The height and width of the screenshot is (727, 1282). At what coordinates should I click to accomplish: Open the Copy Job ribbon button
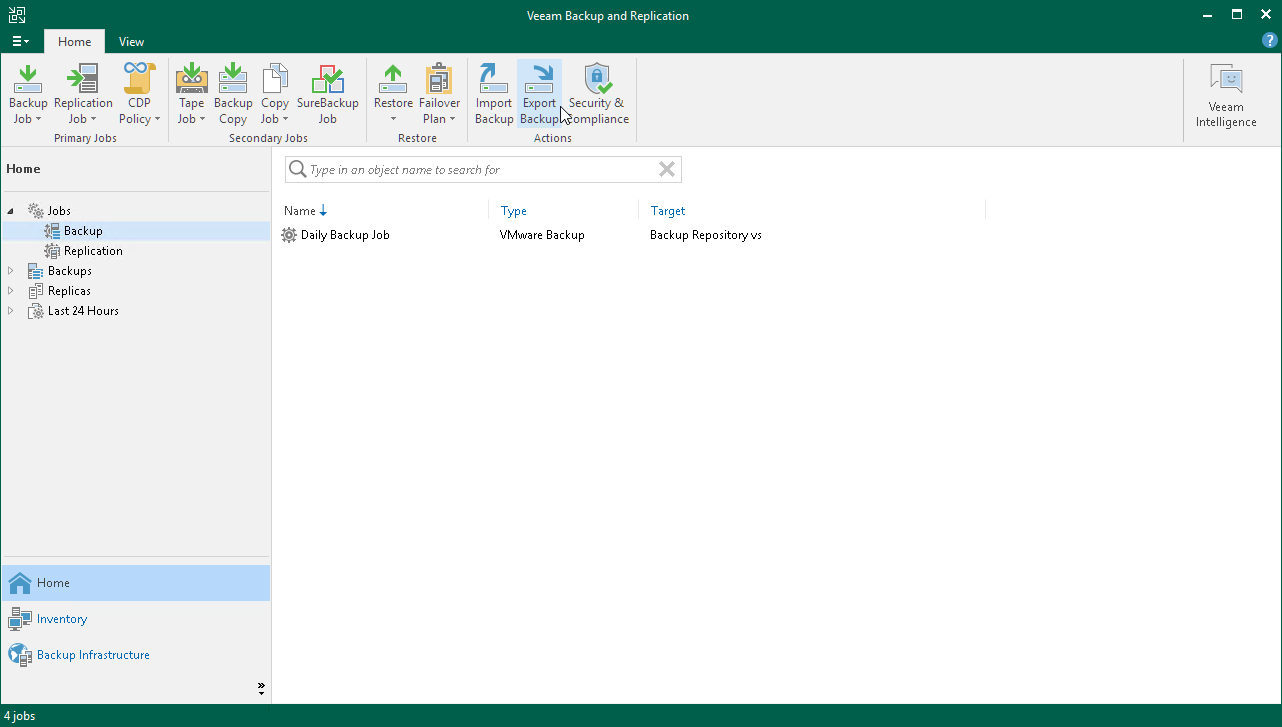click(275, 94)
